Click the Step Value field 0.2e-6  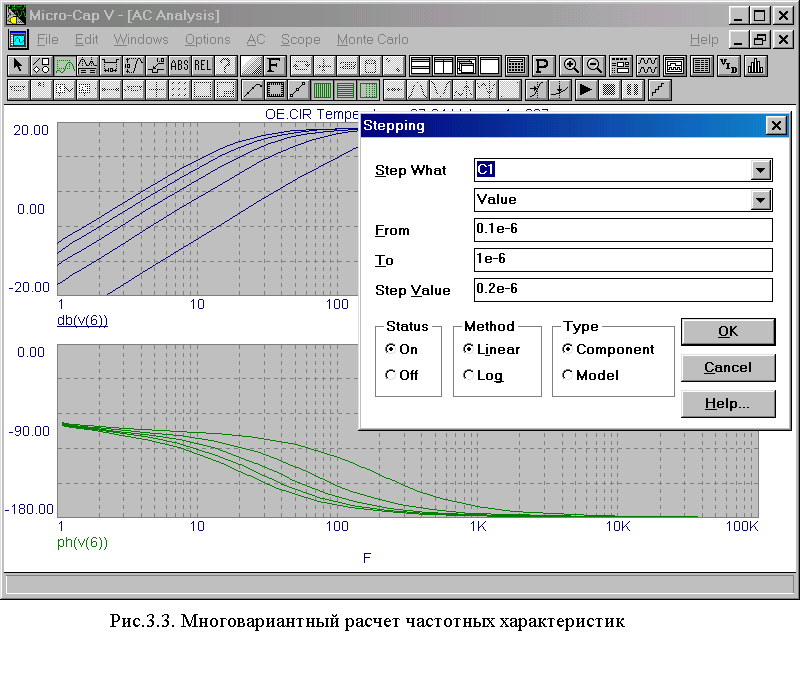coord(623,290)
